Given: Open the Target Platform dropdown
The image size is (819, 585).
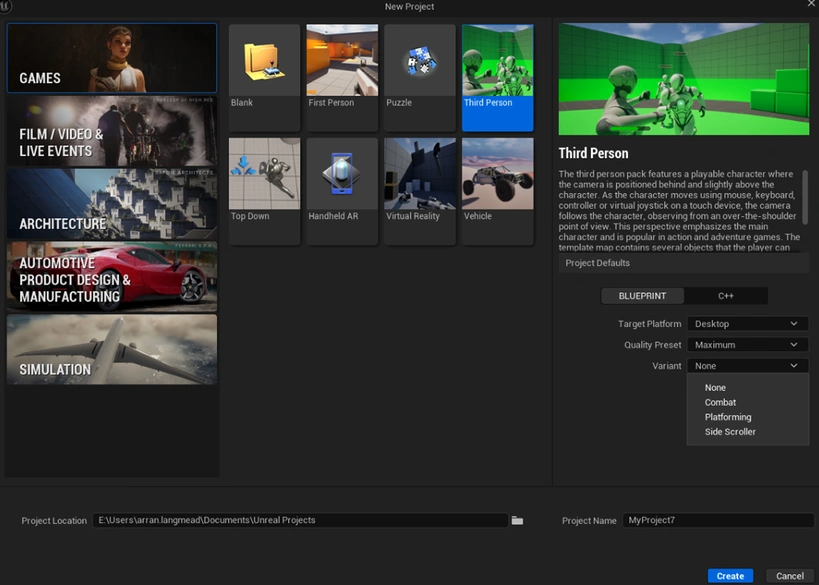Looking at the screenshot, I should 747,324.
